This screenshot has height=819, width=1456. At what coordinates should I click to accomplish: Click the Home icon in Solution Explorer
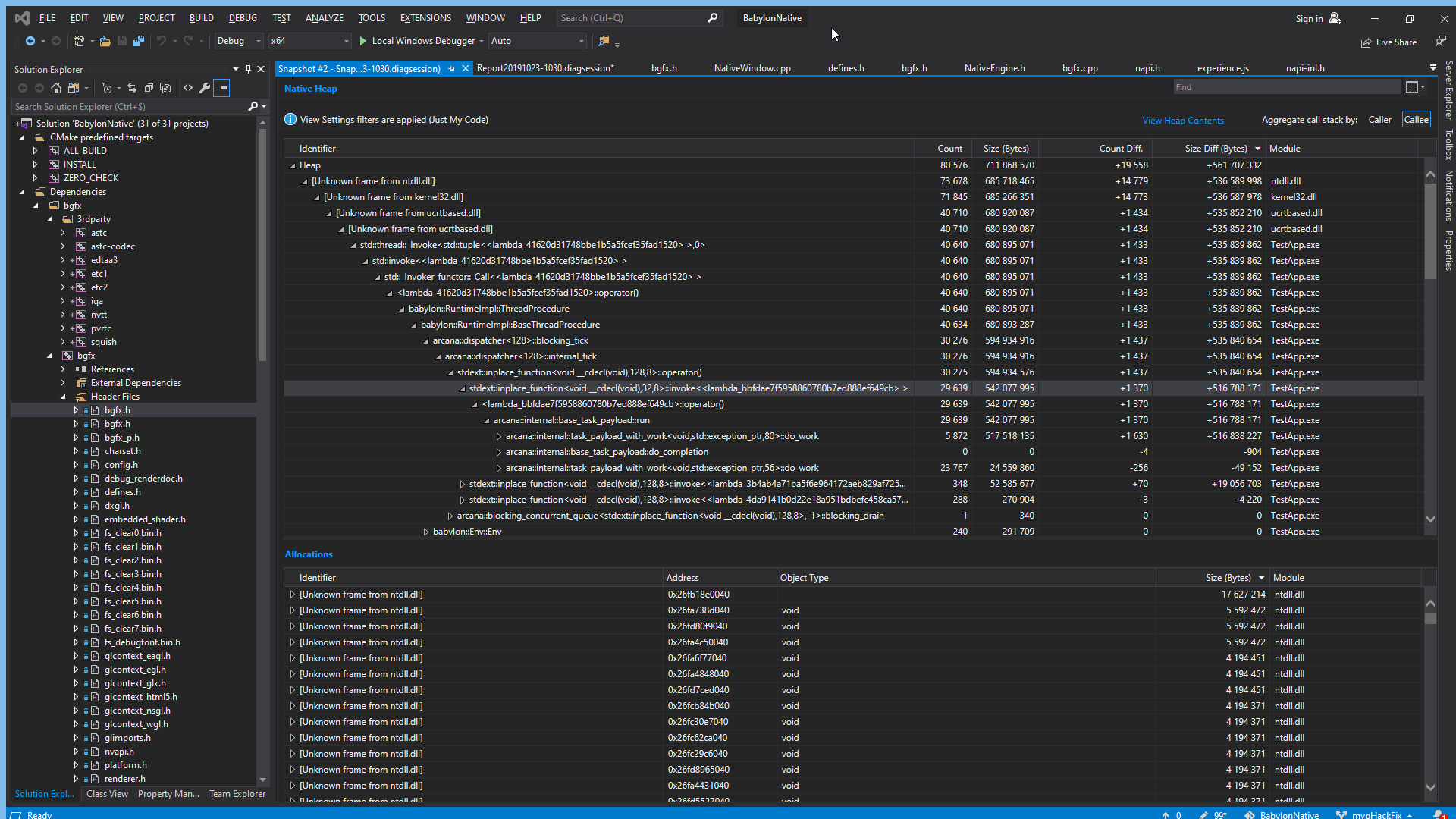pyautogui.click(x=55, y=88)
